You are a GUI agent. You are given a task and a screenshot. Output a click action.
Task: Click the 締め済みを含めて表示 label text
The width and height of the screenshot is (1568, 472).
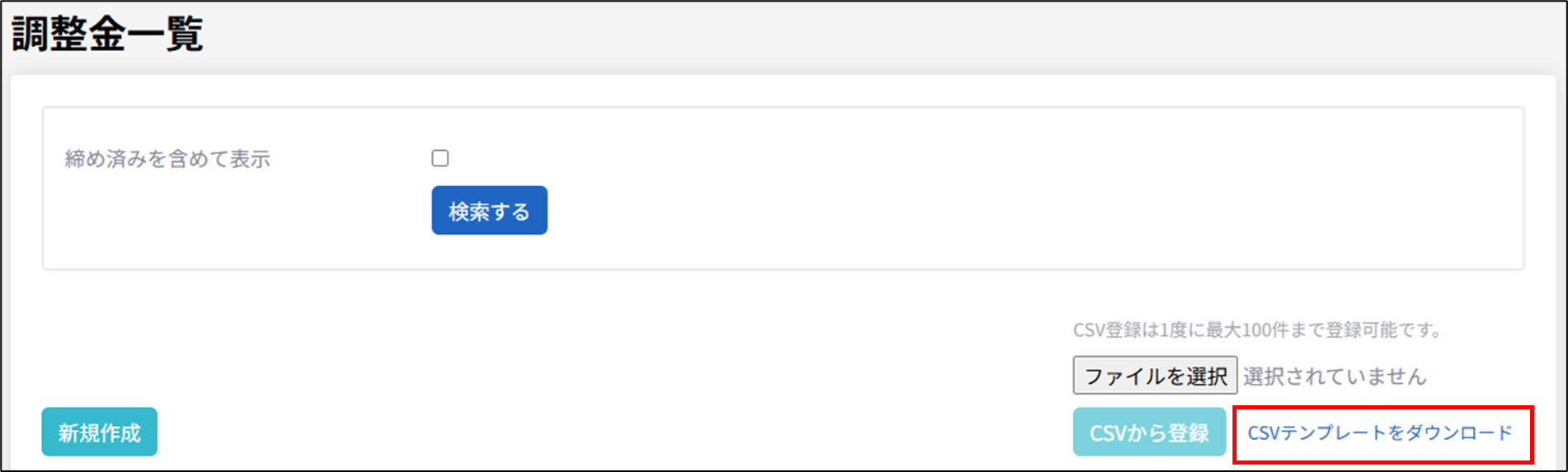[x=167, y=159]
